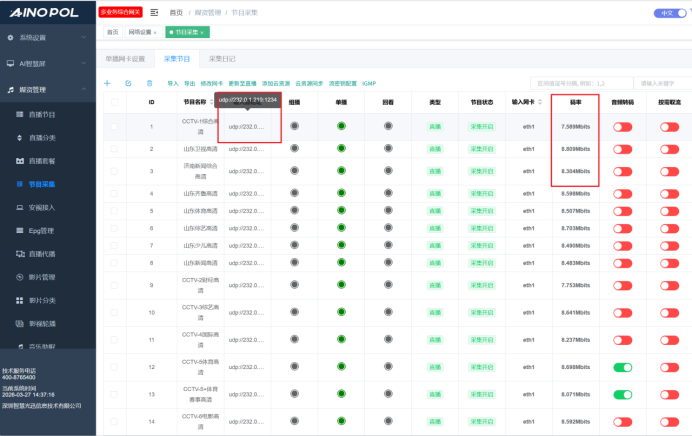Open 直播节目 in the sidebar
This screenshot has height=436, width=692.
[42, 115]
